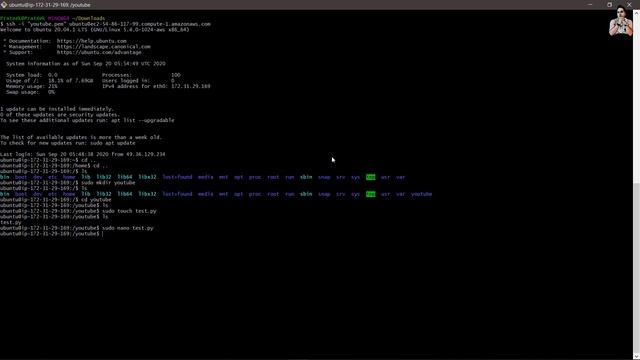640x360 pixels.
Task: Click the 'test.py' ls output line
Action: (11, 222)
